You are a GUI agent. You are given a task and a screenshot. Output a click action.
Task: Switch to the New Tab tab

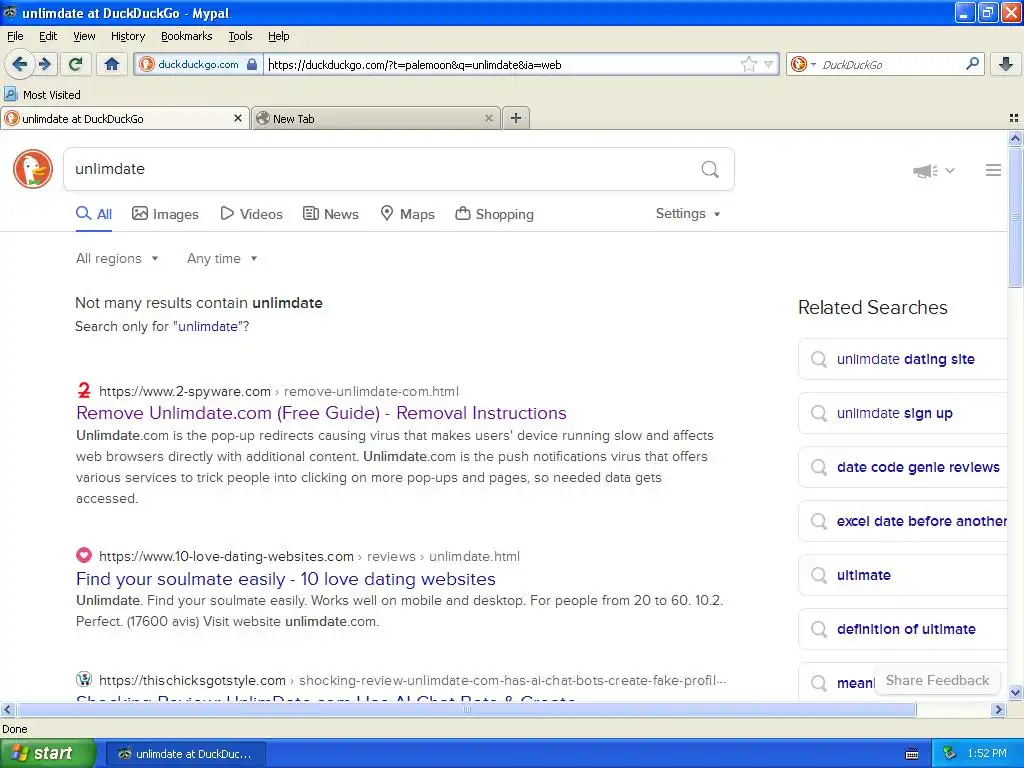[x=376, y=118]
